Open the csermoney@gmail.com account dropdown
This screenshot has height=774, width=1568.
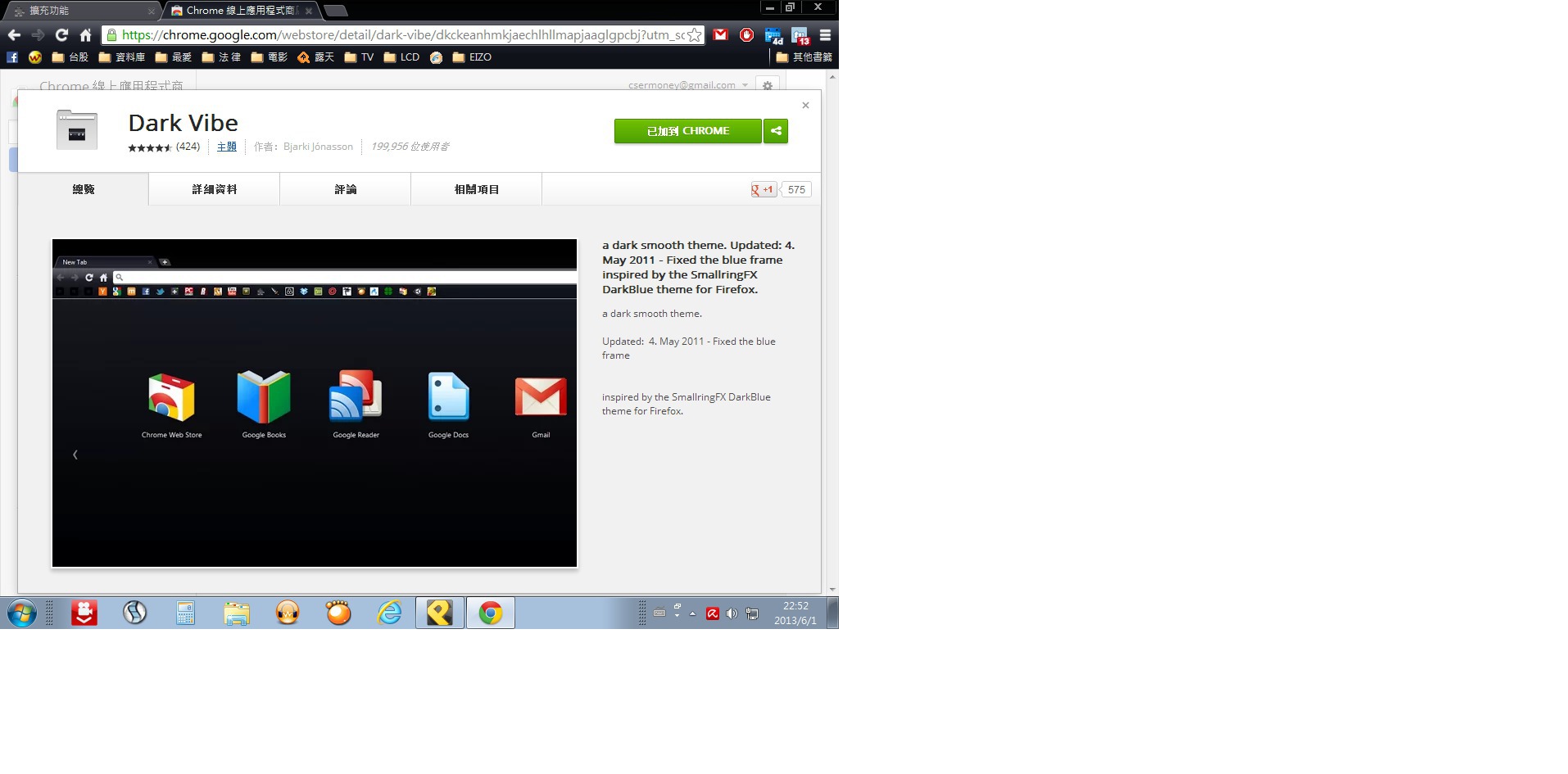click(688, 85)
